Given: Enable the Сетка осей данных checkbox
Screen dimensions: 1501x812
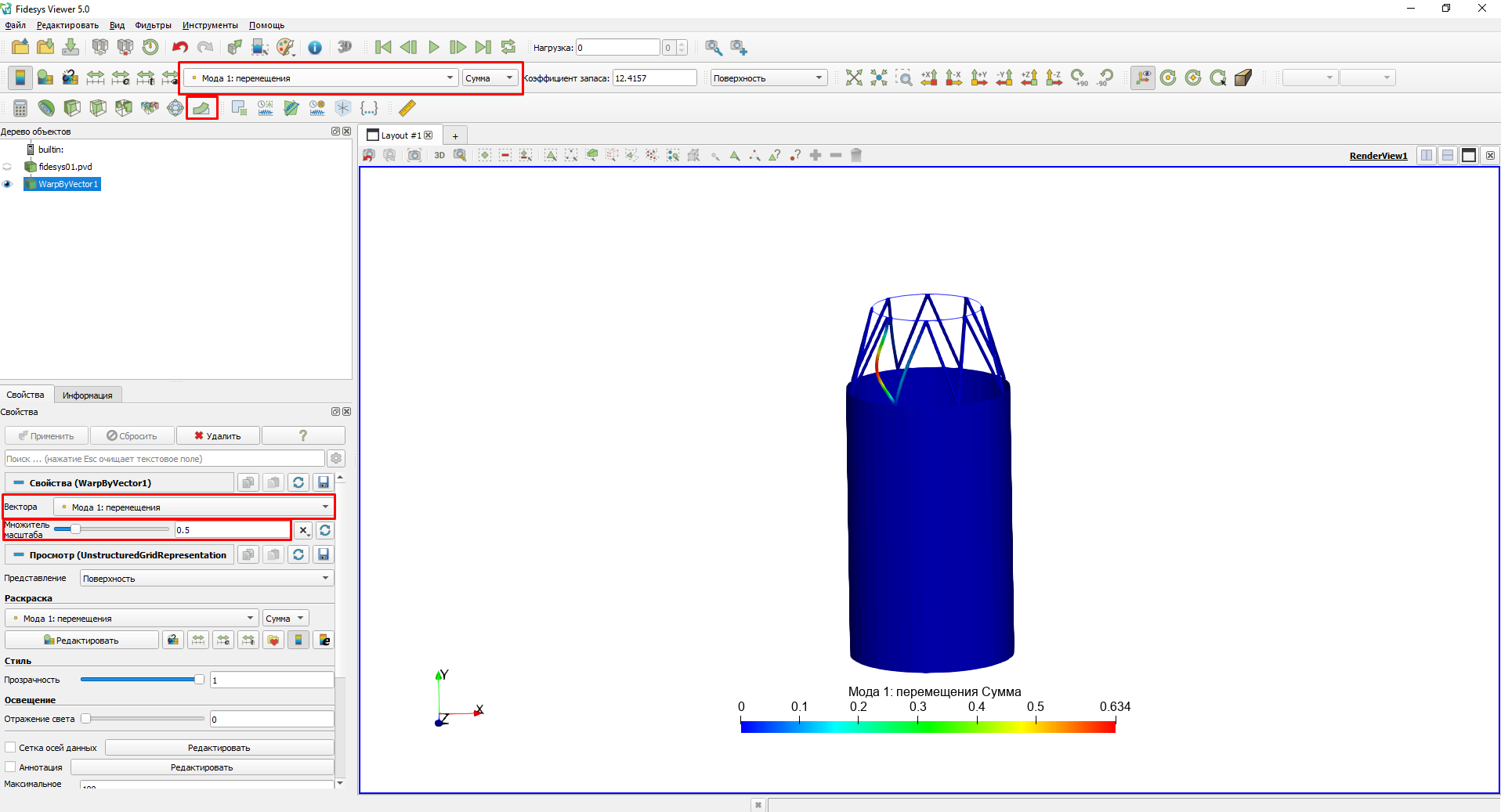Looking at the screenshot, I should (x=10, y=748).
